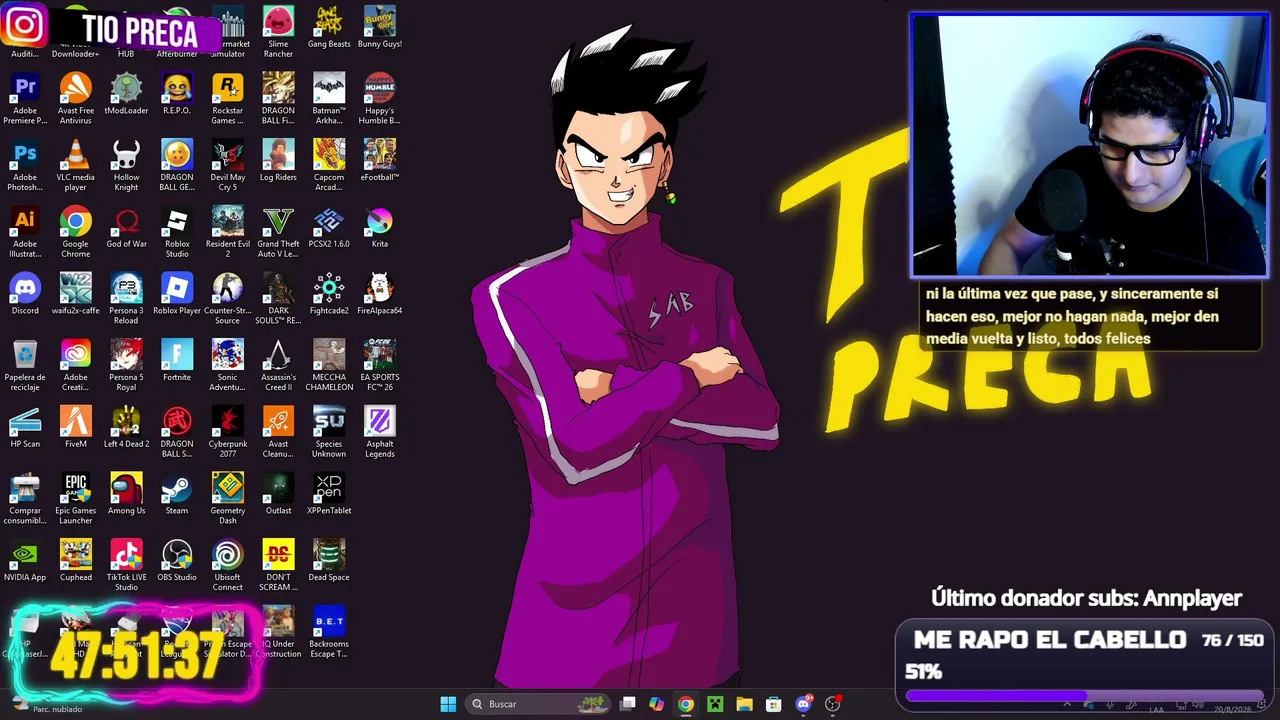Open Batman Arkham desktop shortcut
Image resolution: width=1280 pixels, height=720 pixels.
pyautogui.click(x=329, y=98)
